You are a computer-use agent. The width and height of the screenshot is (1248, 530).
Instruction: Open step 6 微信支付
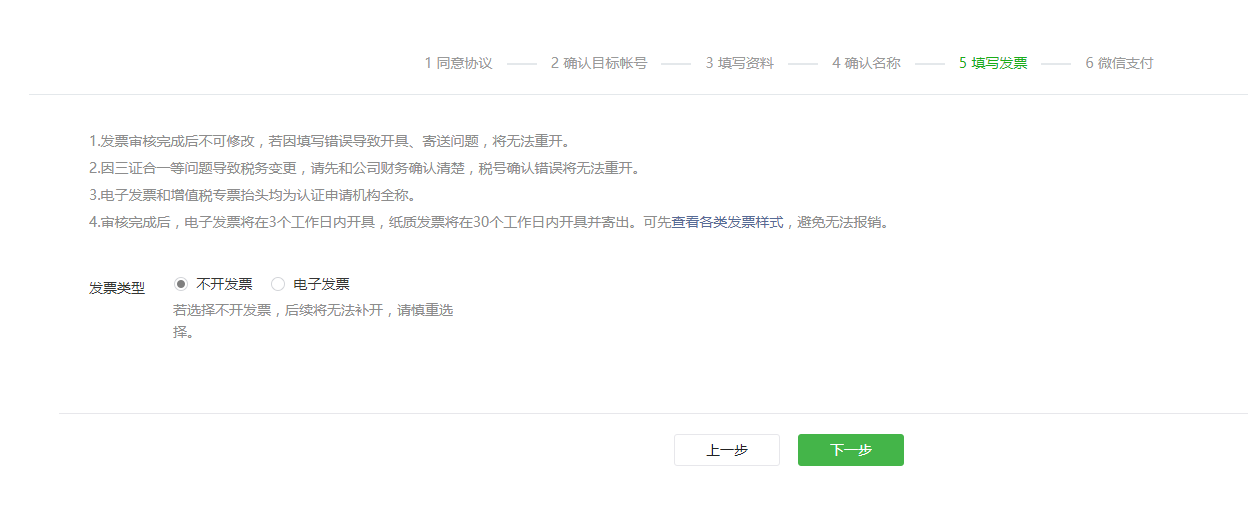coord(1119,63)
